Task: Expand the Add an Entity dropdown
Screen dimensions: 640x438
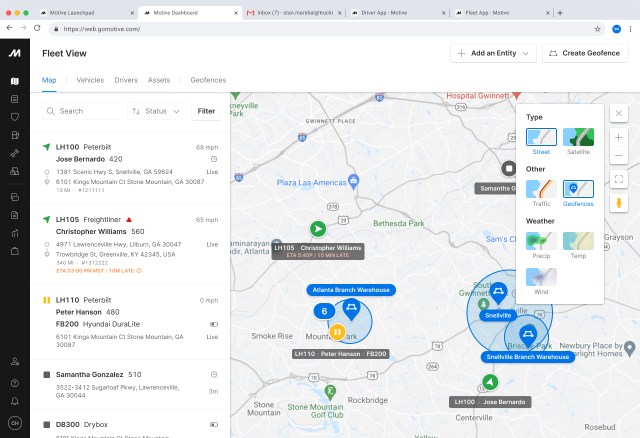Action: coord(493,53)
